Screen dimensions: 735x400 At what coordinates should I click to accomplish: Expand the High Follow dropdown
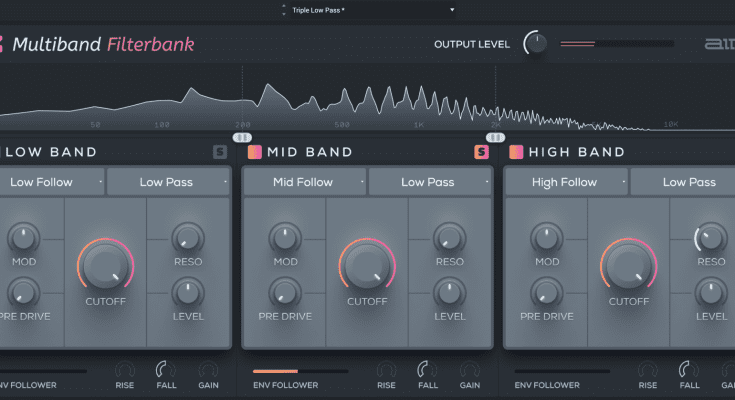[x=566, y=182]
